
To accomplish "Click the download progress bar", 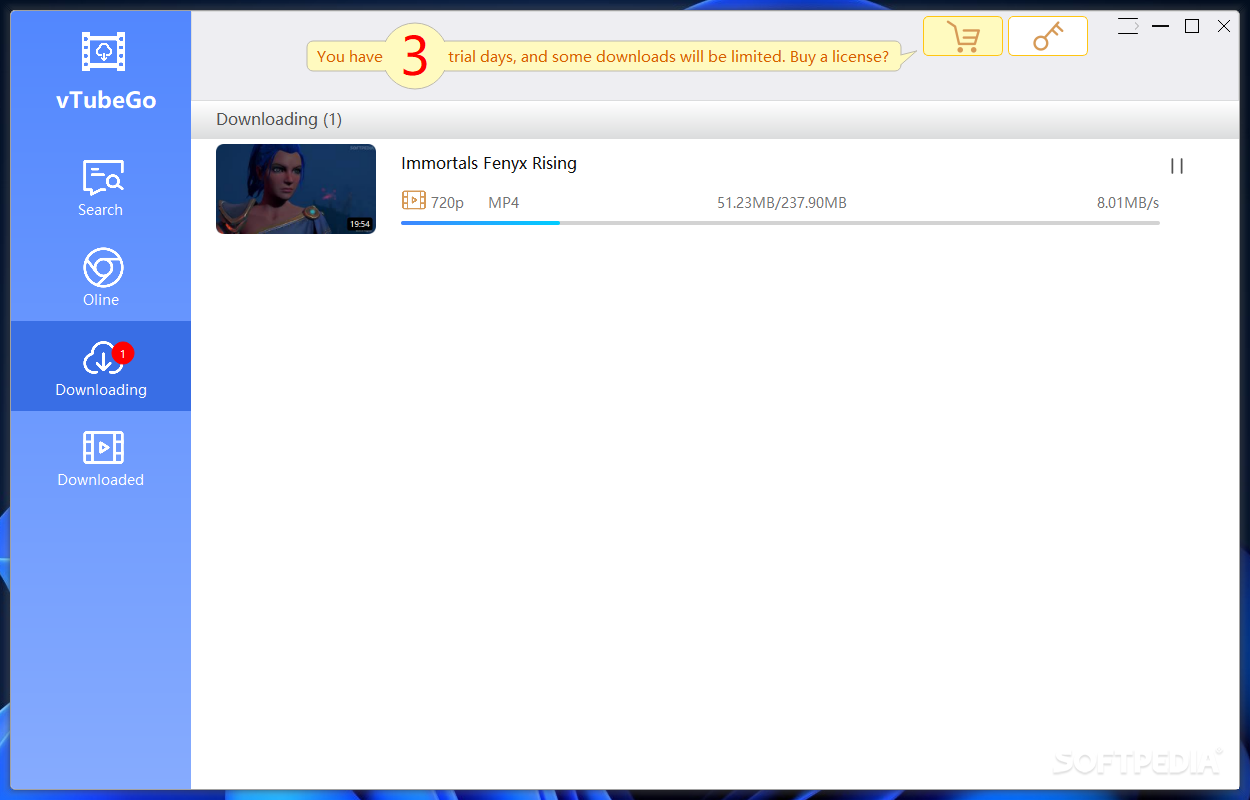I will pos(780,223).
